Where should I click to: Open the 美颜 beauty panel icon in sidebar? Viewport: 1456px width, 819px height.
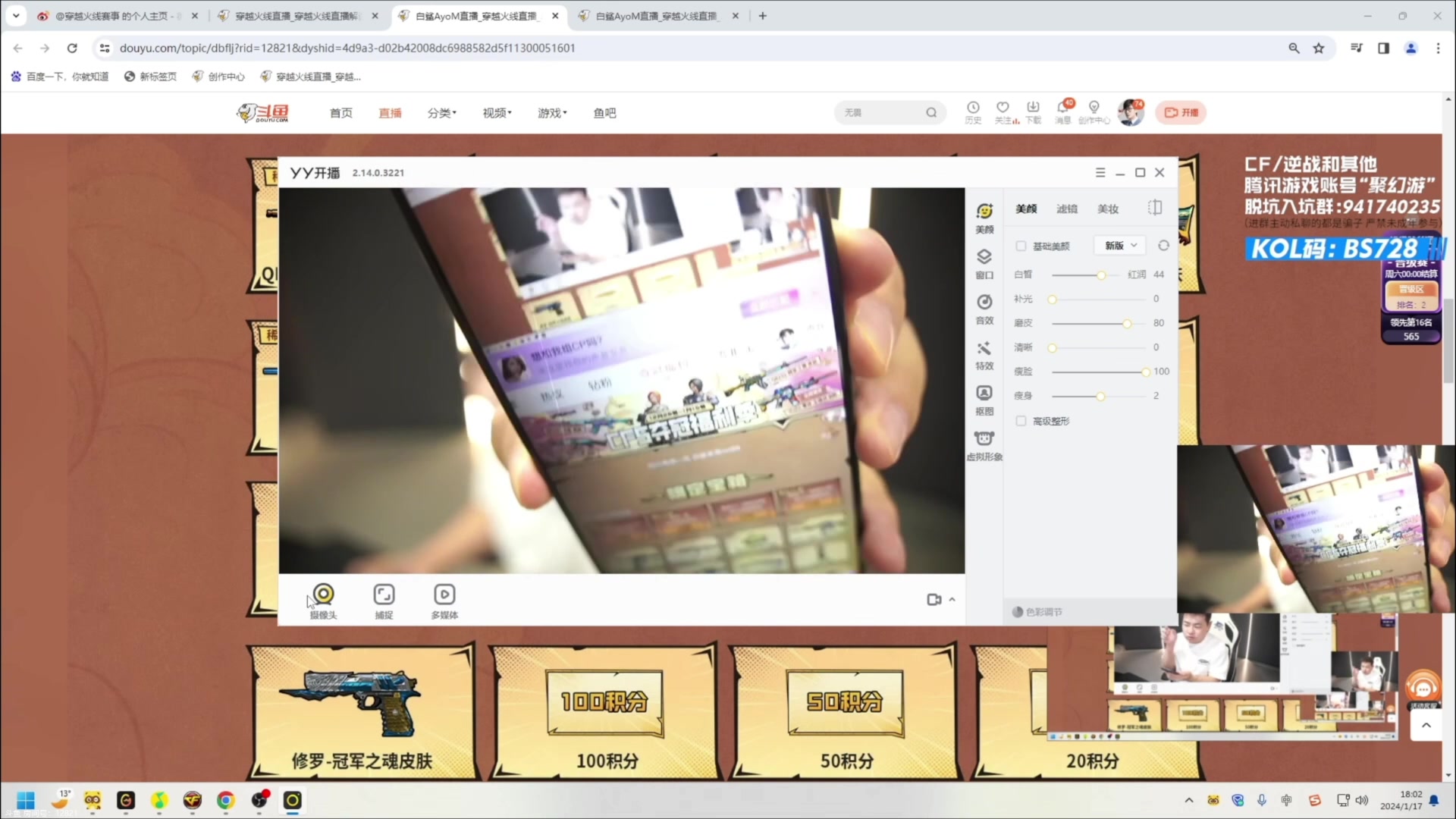pyautogui.click(x=984, y=218)
